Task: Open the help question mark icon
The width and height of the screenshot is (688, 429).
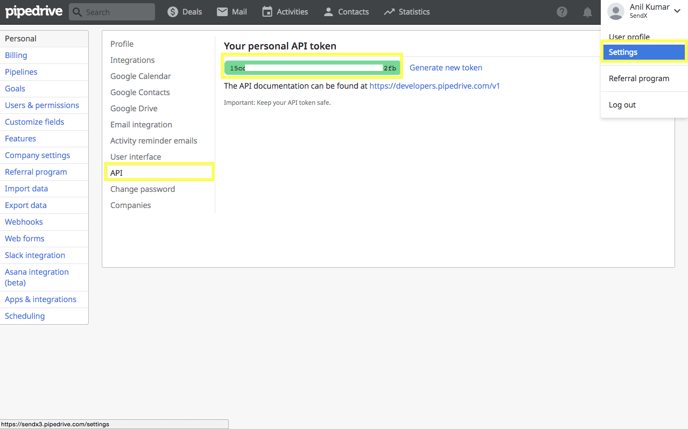Action: [562, 12]
